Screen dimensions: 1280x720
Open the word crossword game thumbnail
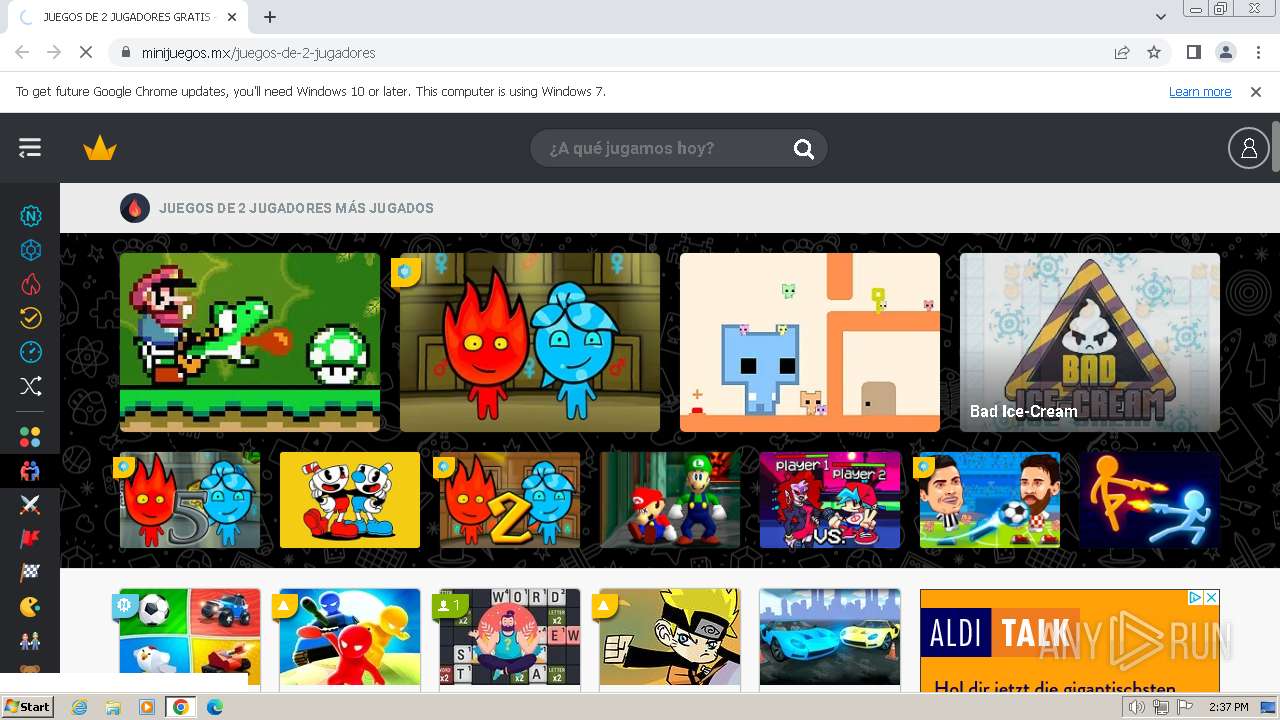[510, 637]
